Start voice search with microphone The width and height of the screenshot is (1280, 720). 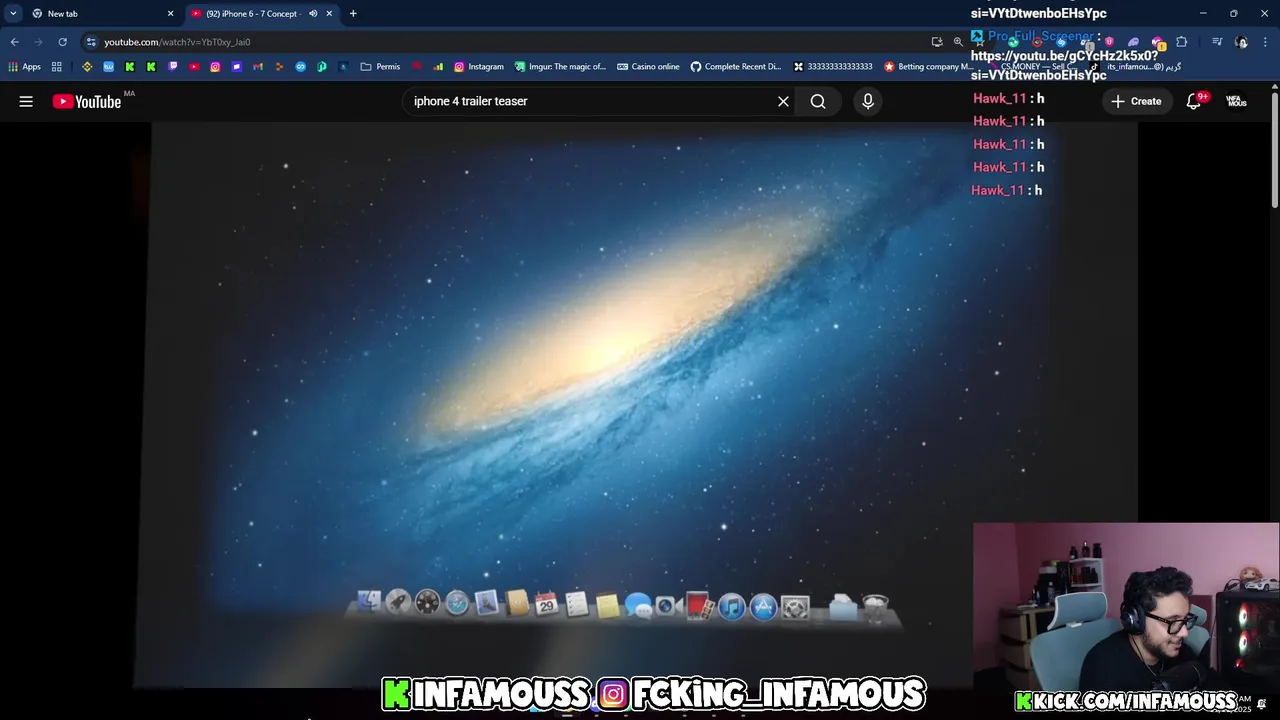(x=868, y=101)
